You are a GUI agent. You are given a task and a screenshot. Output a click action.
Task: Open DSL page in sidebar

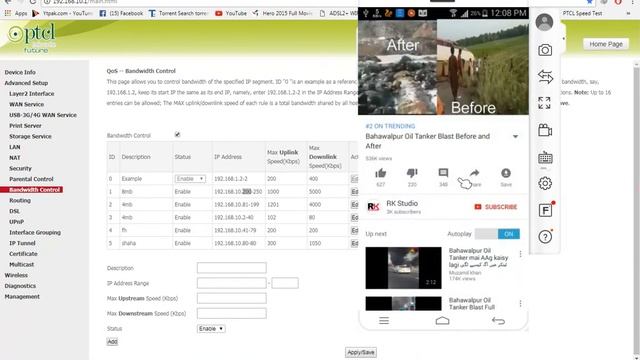point(15,211)
